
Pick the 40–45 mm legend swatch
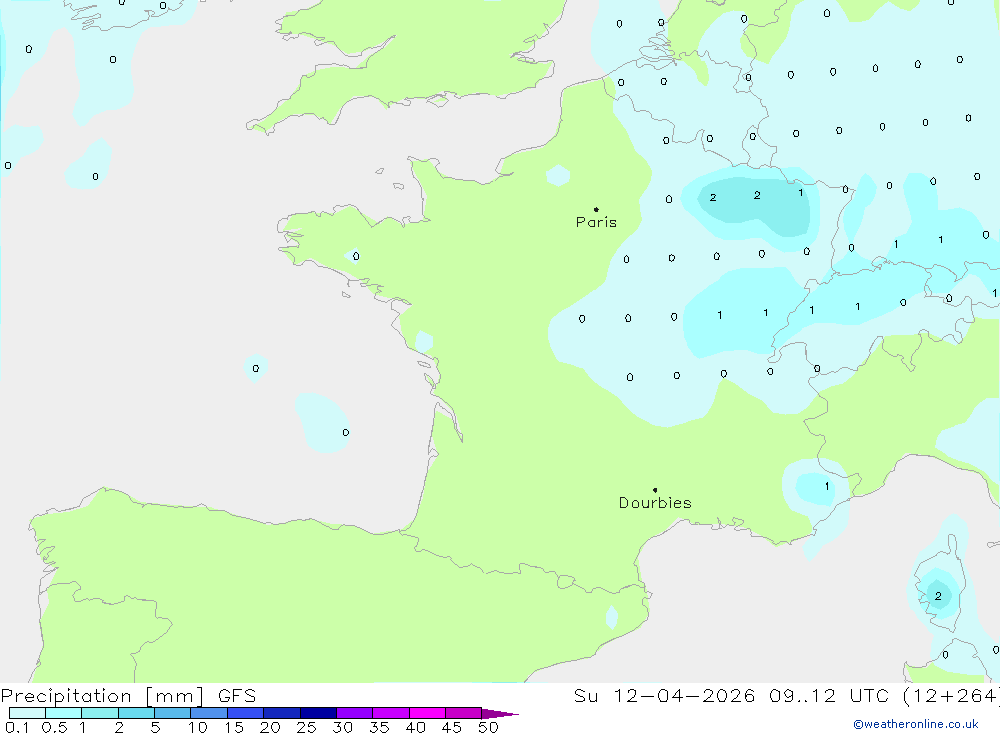point(427,713)
